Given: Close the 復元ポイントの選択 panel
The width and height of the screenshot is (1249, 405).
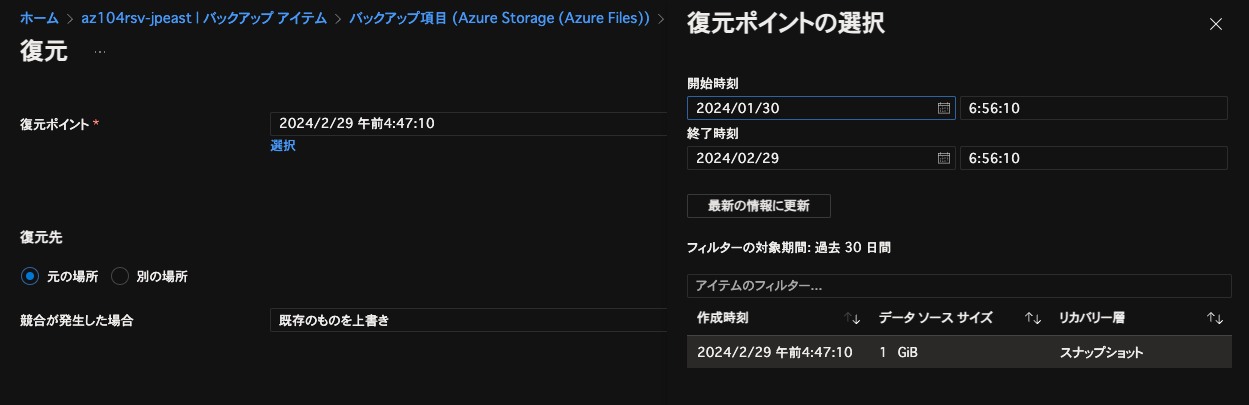Looking at the screenshot, I should click(x=1216, y=25).
